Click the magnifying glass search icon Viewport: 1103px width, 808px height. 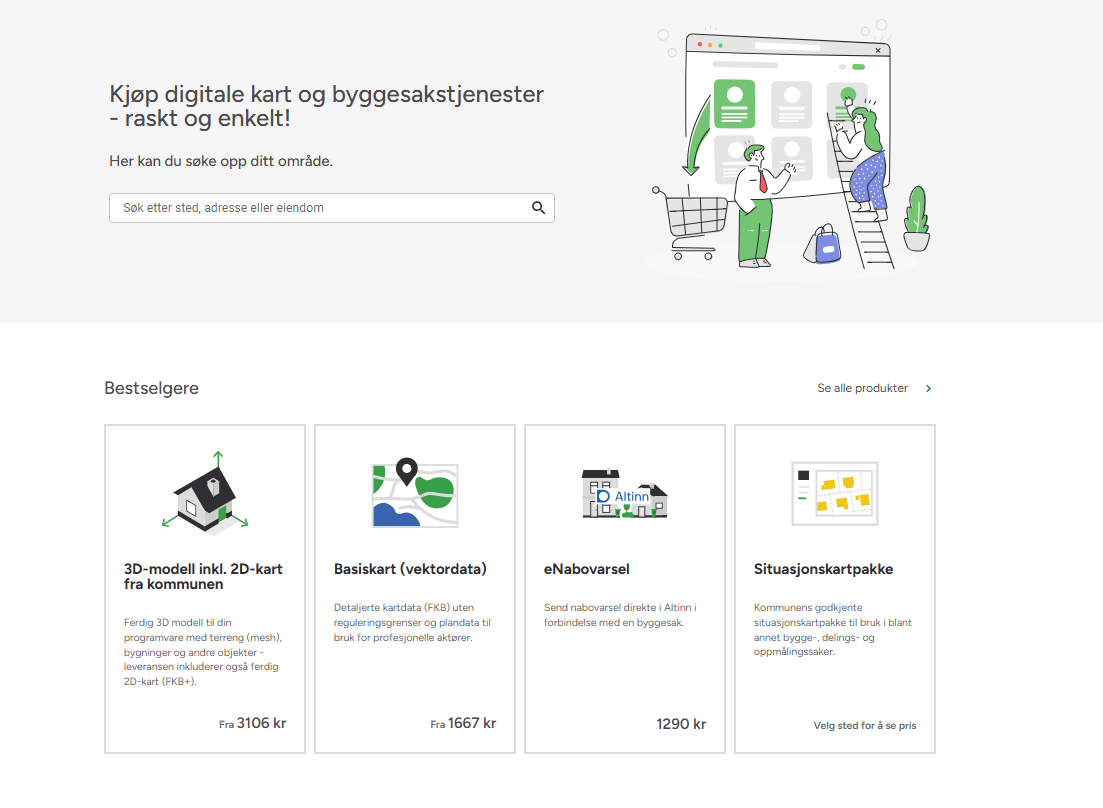coord(538,208)
